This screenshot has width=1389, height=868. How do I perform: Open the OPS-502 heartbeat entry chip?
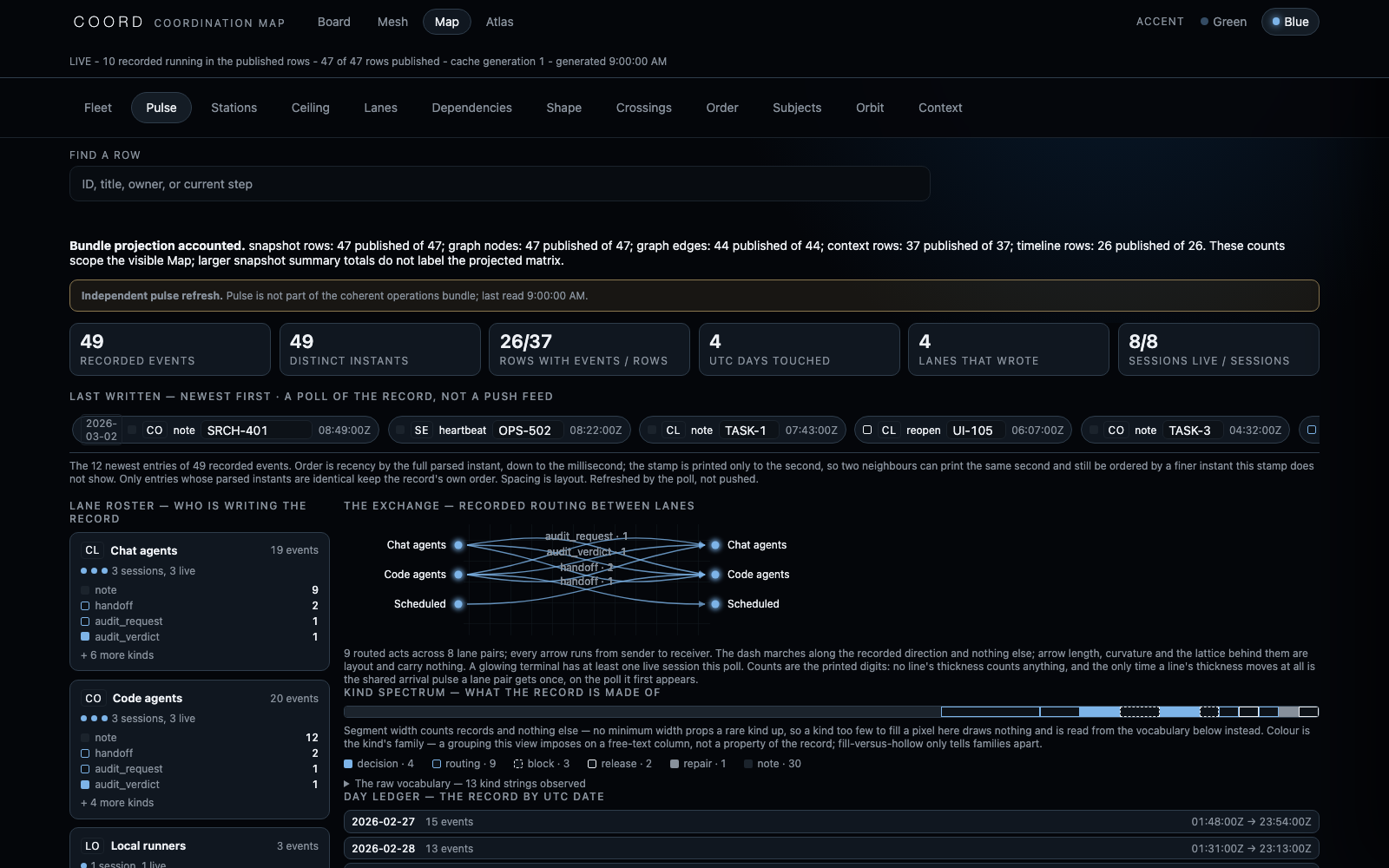(509, 431)
